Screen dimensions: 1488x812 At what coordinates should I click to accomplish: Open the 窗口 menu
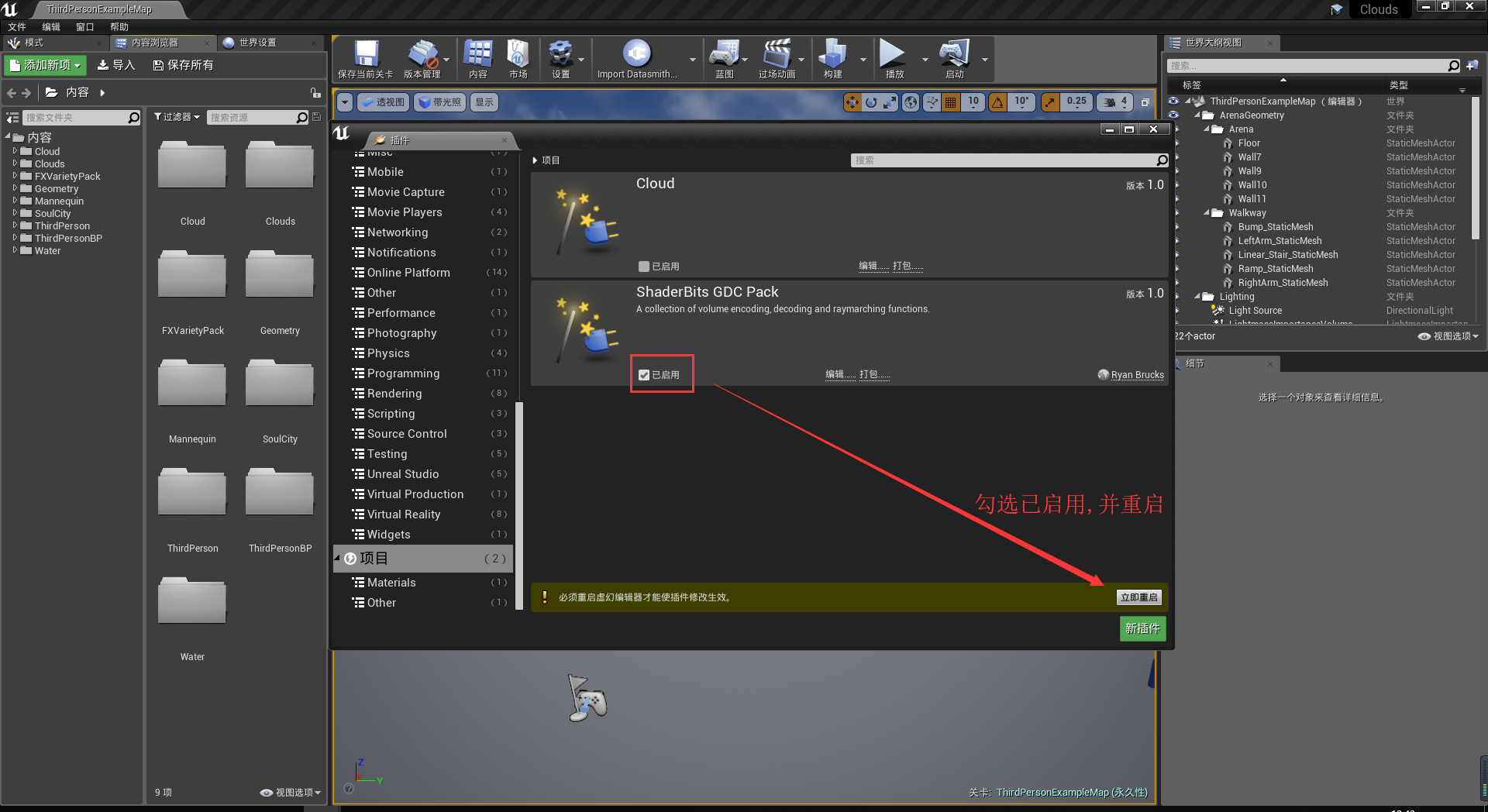84,26
